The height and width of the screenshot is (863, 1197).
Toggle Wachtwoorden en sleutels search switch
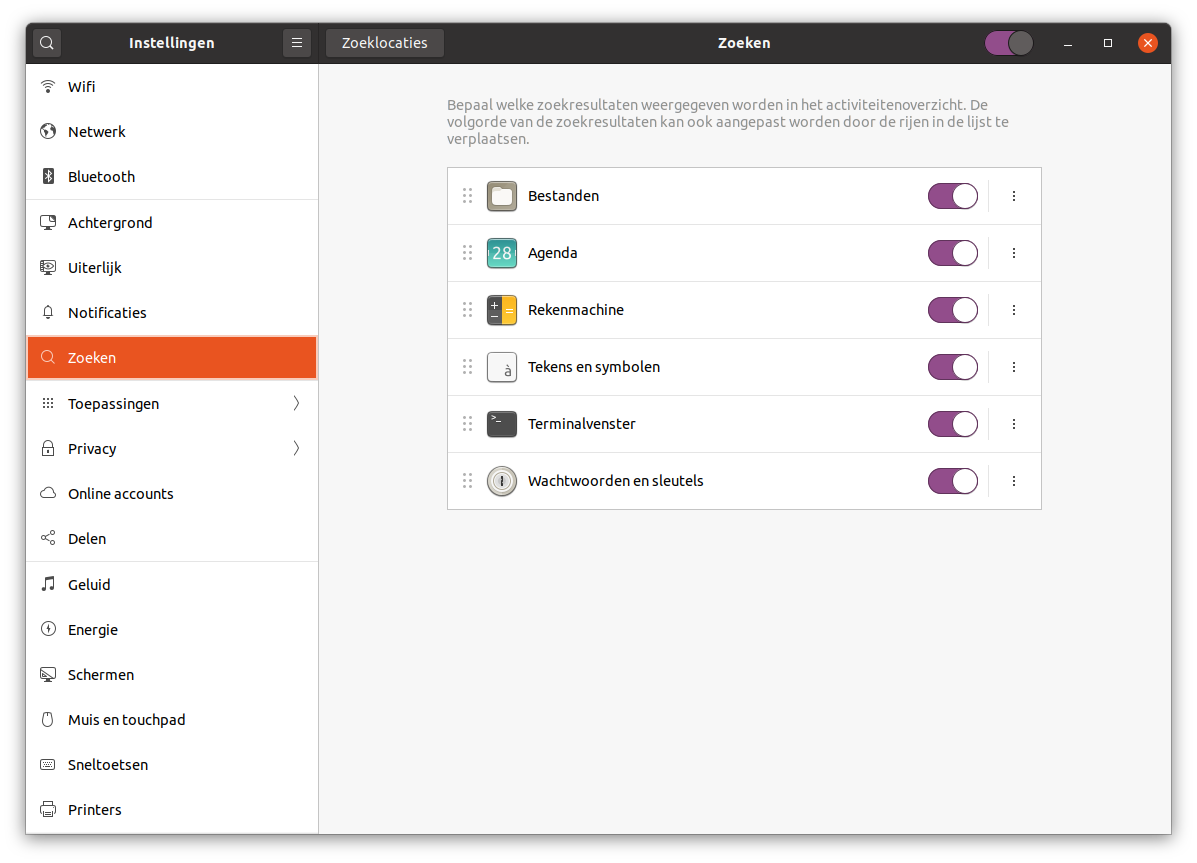click(952, 481)
